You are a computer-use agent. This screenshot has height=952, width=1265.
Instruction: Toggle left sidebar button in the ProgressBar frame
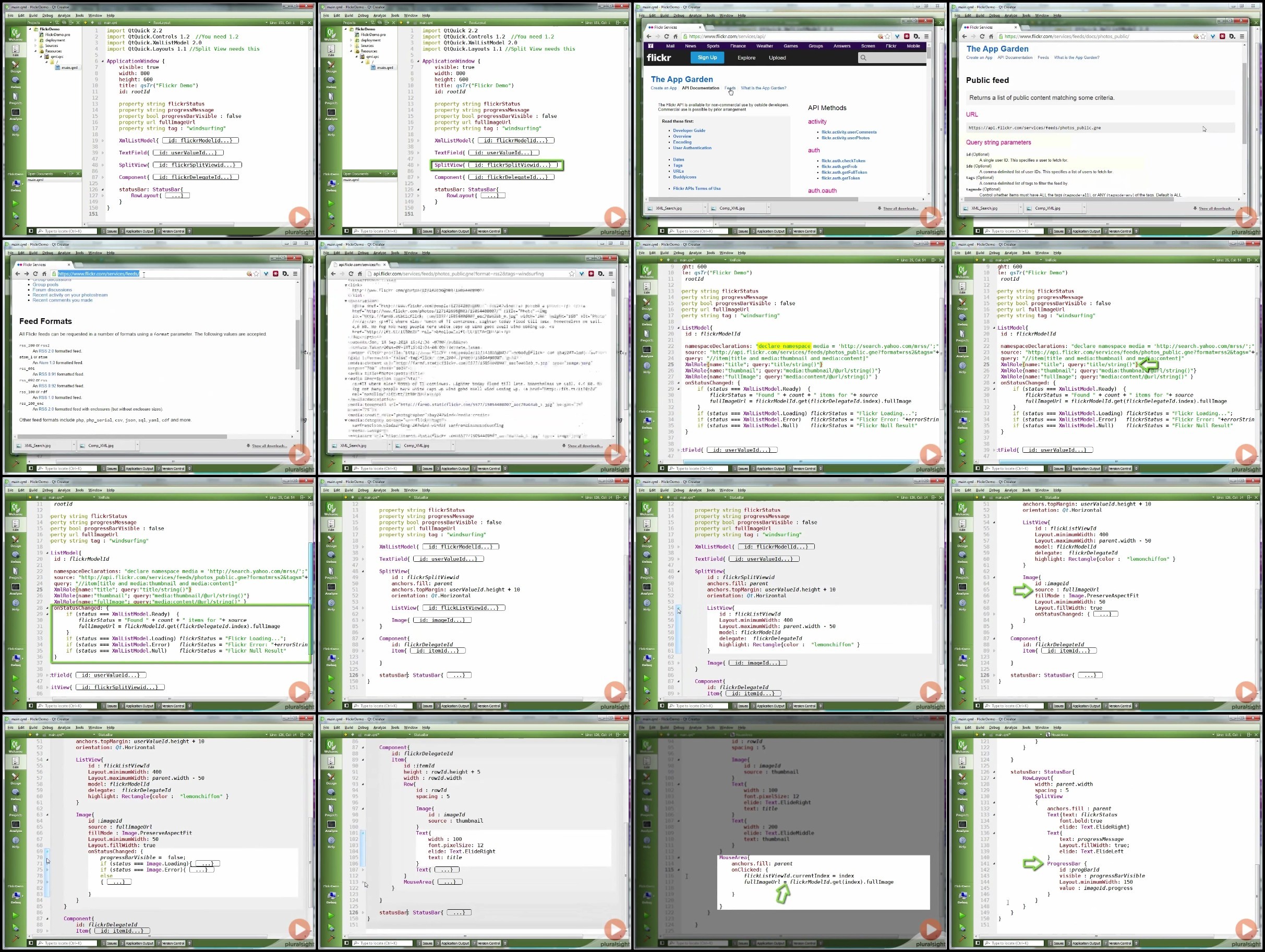coord(978,944)
